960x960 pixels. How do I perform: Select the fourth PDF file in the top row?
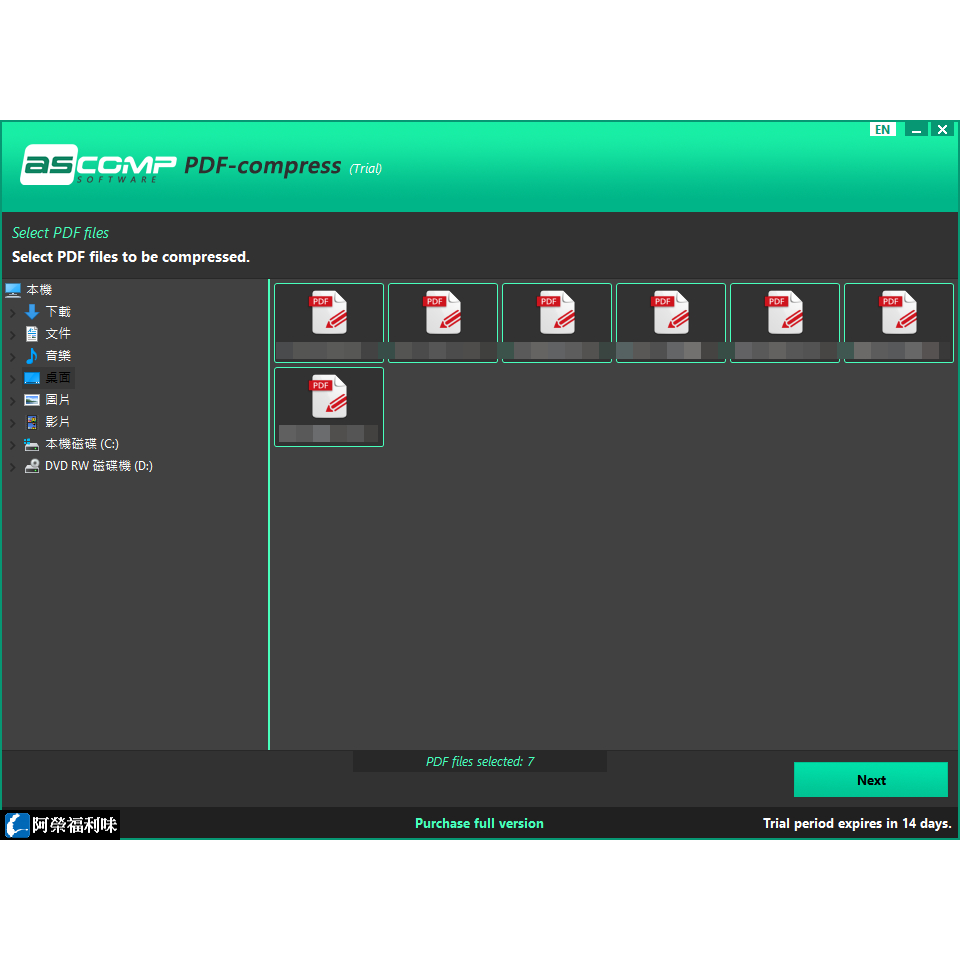(x=671, y=323)
